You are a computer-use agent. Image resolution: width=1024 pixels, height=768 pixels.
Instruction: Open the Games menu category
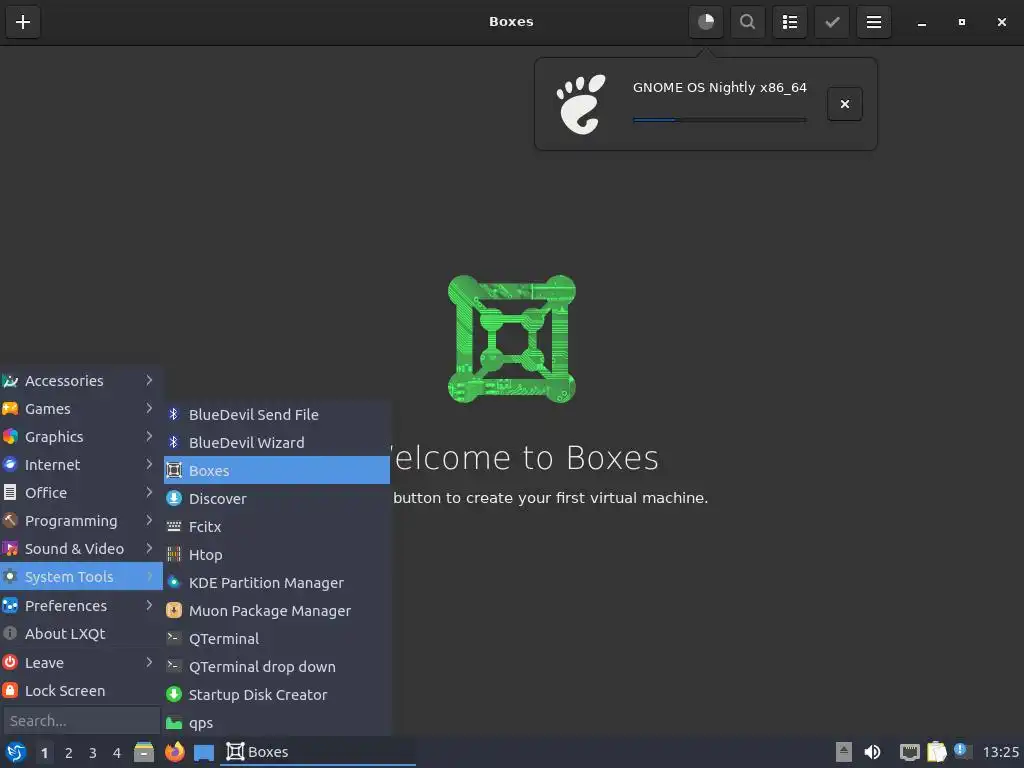(x=81, y=409)
